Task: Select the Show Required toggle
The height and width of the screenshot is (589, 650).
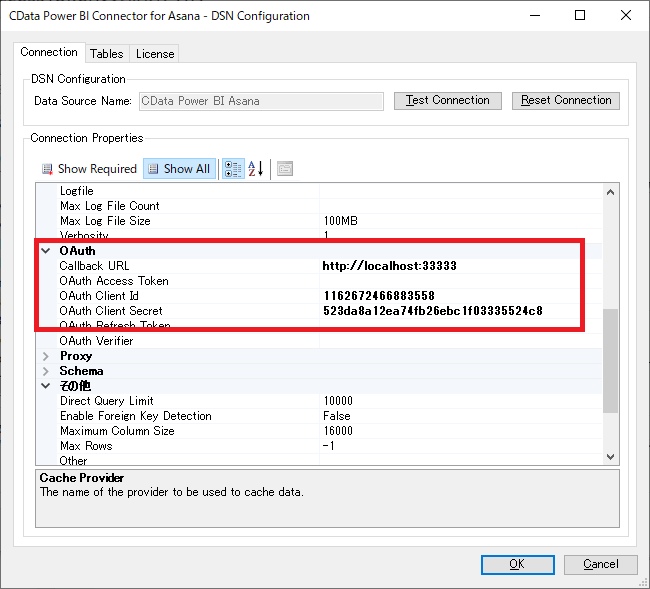Action: pyautogui.click(x=89, y=169)
